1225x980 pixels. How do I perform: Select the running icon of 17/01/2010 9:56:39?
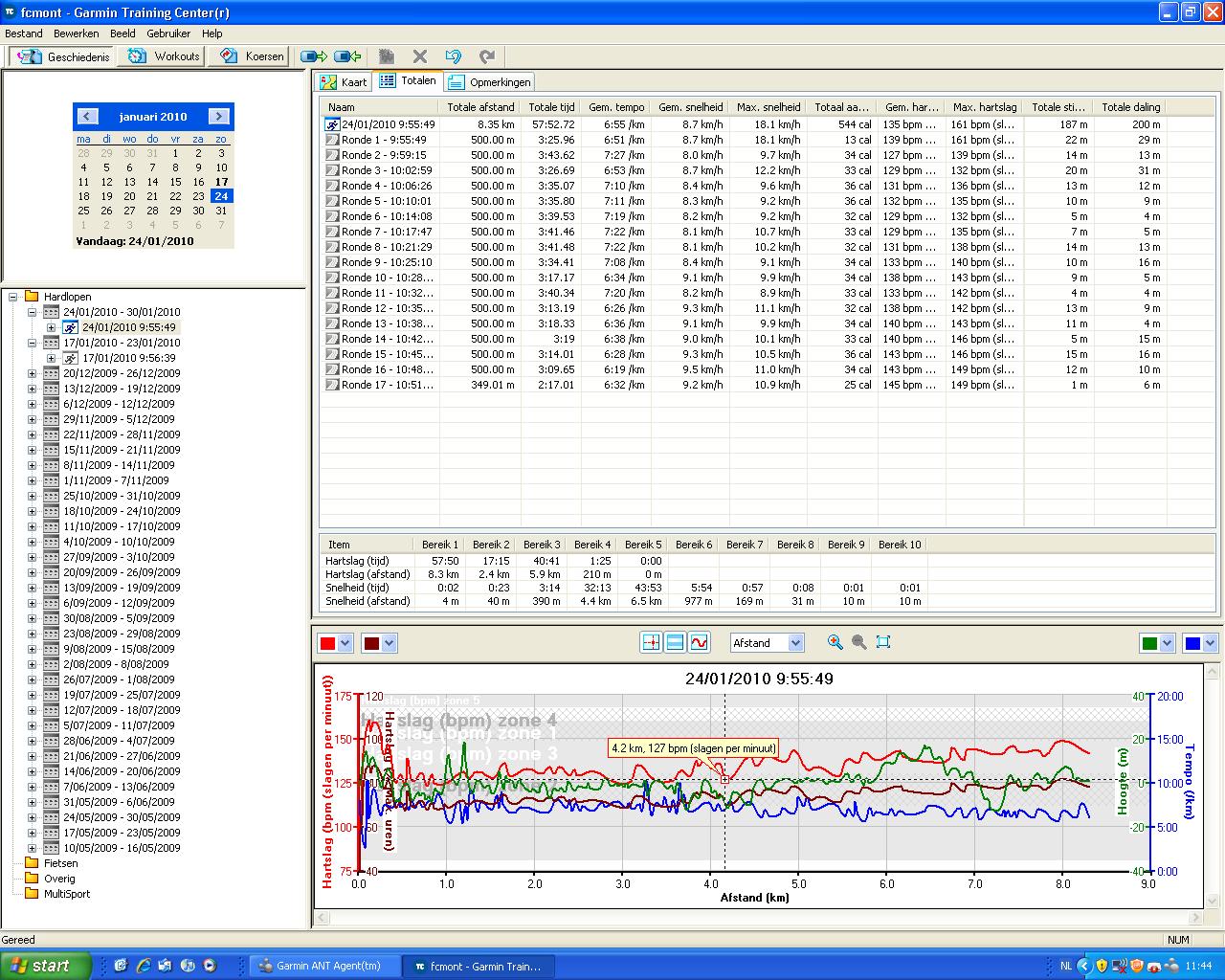tap(70, 358)
